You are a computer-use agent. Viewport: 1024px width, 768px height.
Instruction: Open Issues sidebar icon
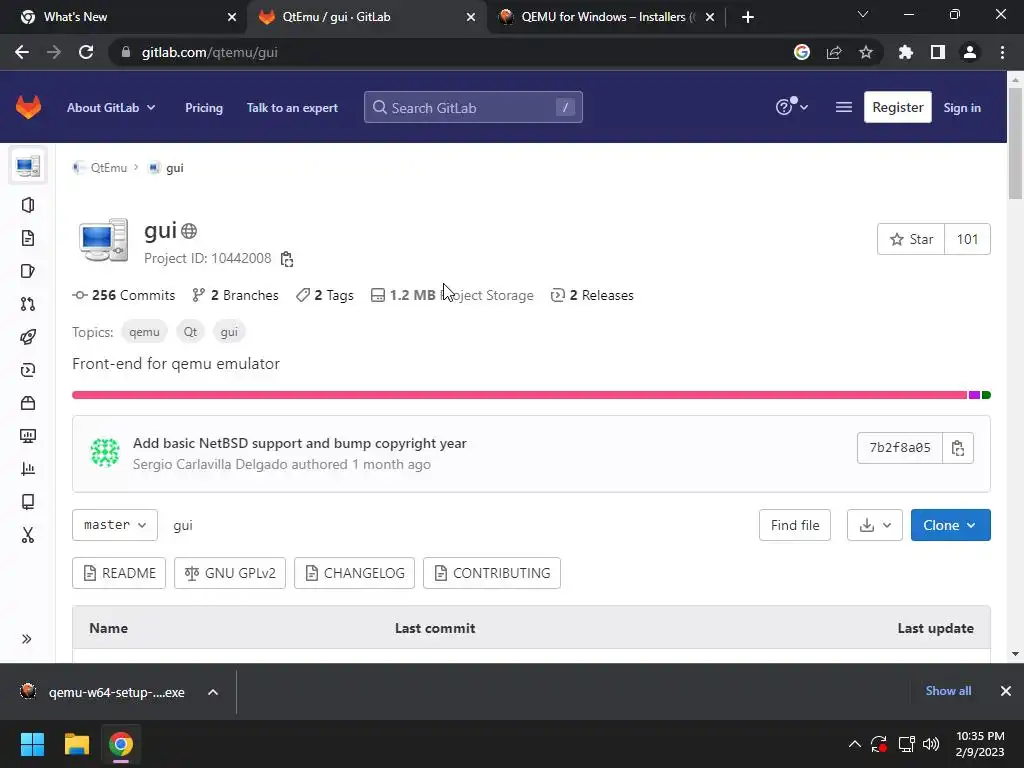pyautogui.click(x=28, y=271)
